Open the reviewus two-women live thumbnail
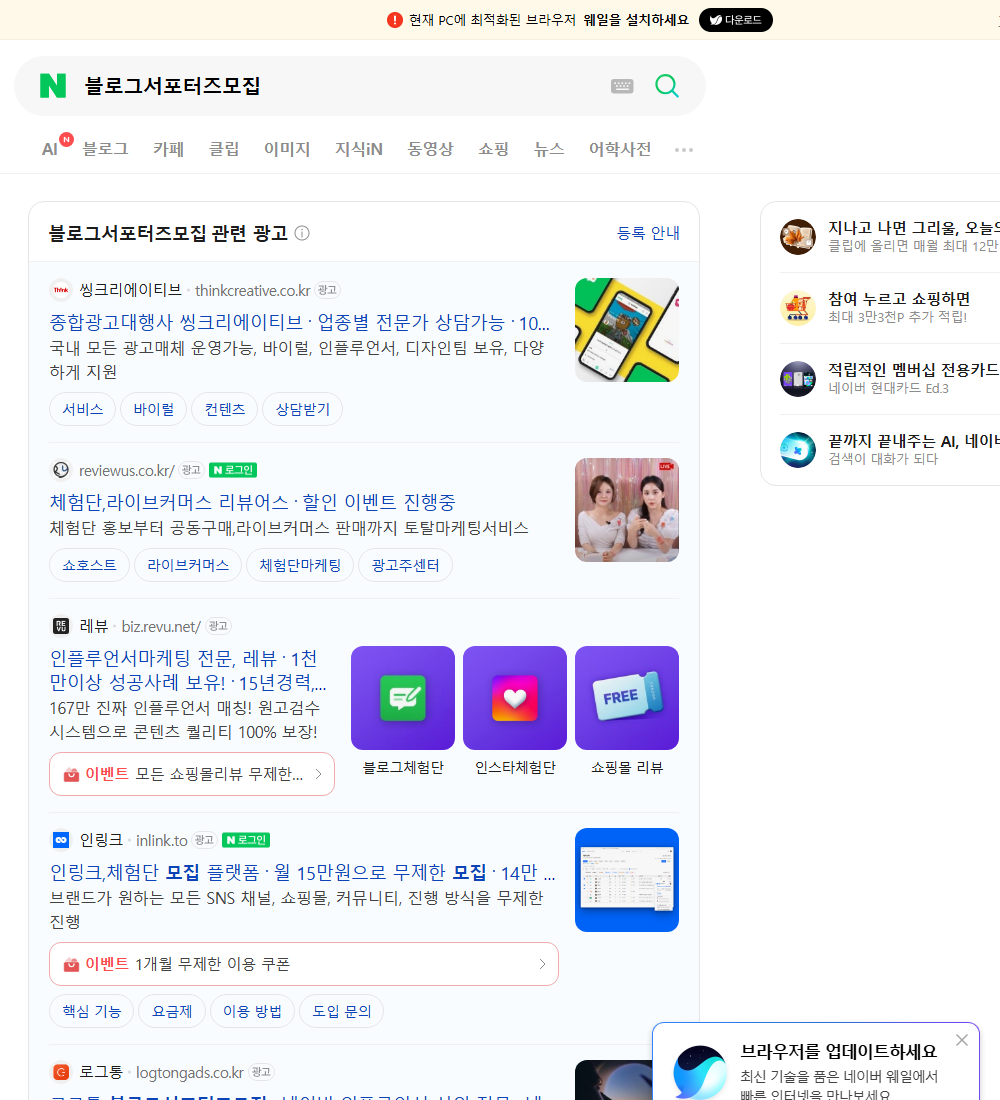The image size is (1000, 1100). coord(627,510)
